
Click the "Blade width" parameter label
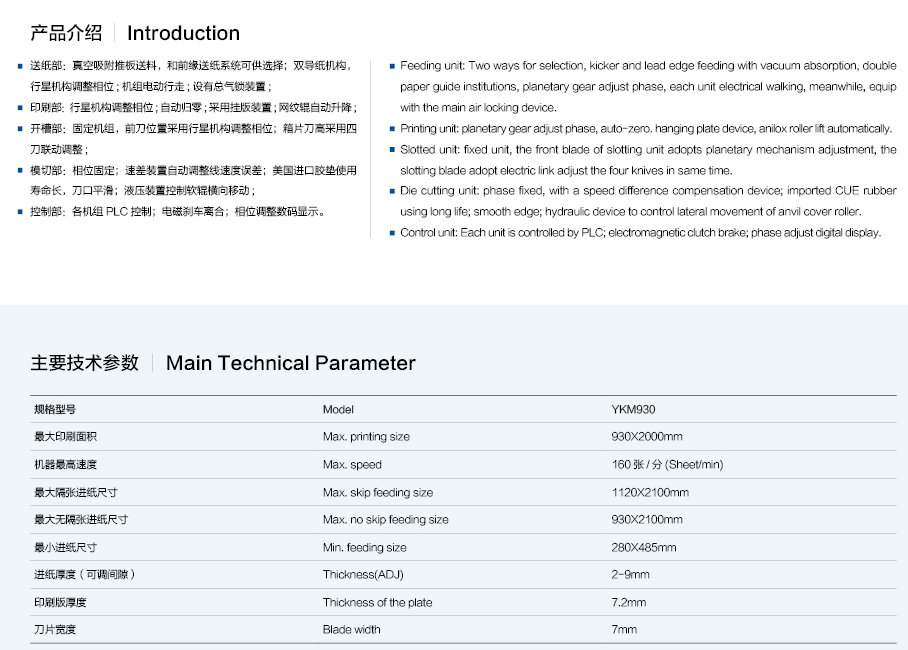351,630
